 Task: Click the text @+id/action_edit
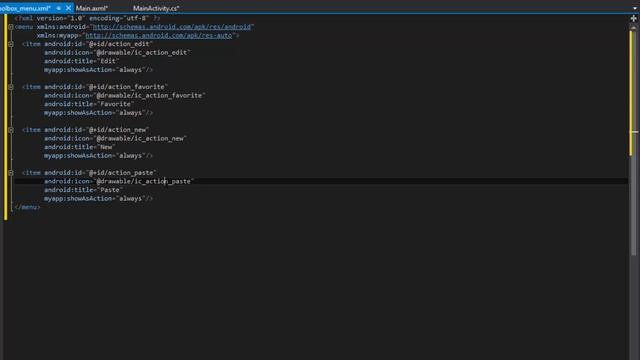pyautogui.click(x=120, y=44)
